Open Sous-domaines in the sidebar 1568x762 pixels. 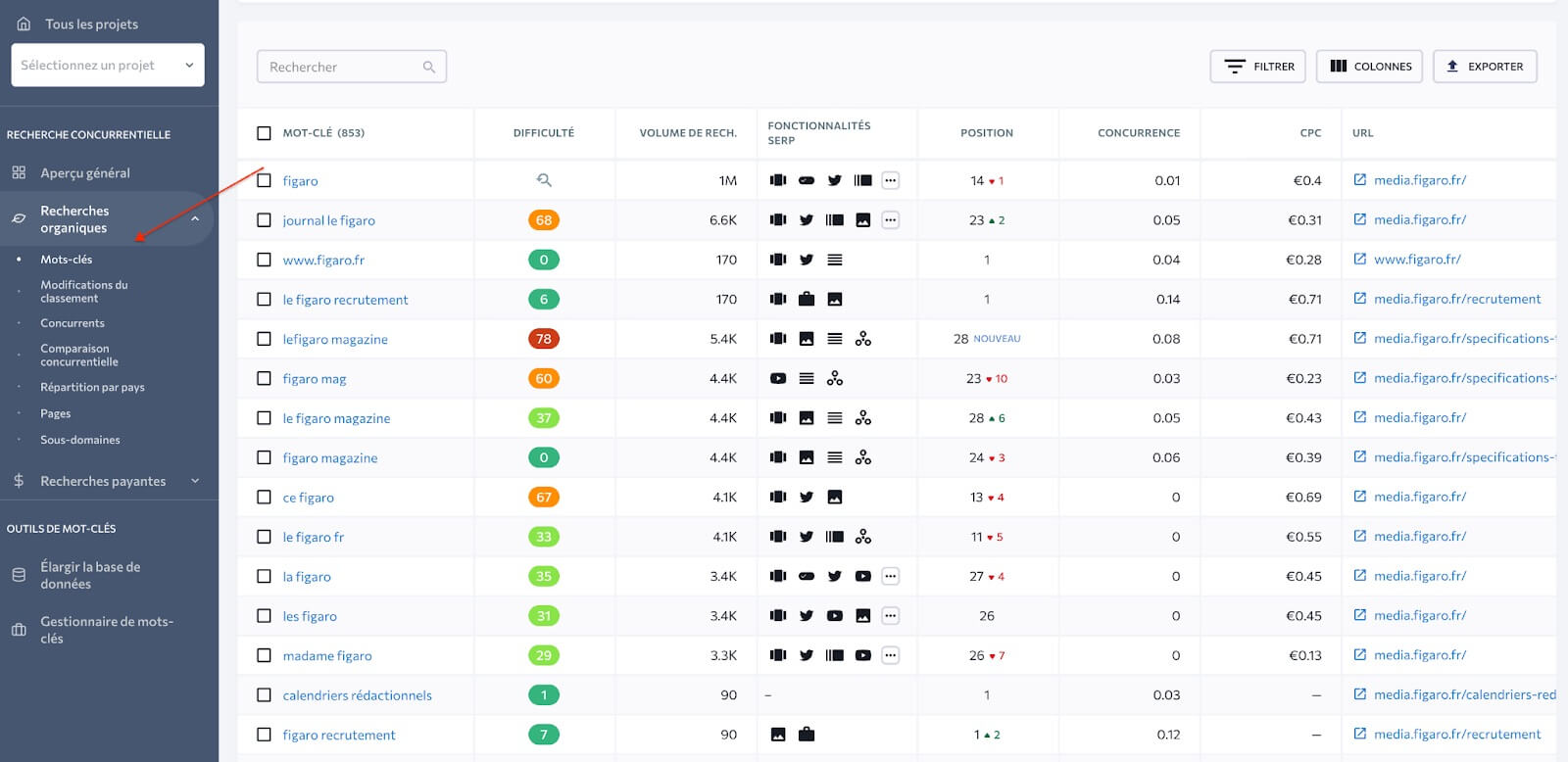tap(80, 440)
